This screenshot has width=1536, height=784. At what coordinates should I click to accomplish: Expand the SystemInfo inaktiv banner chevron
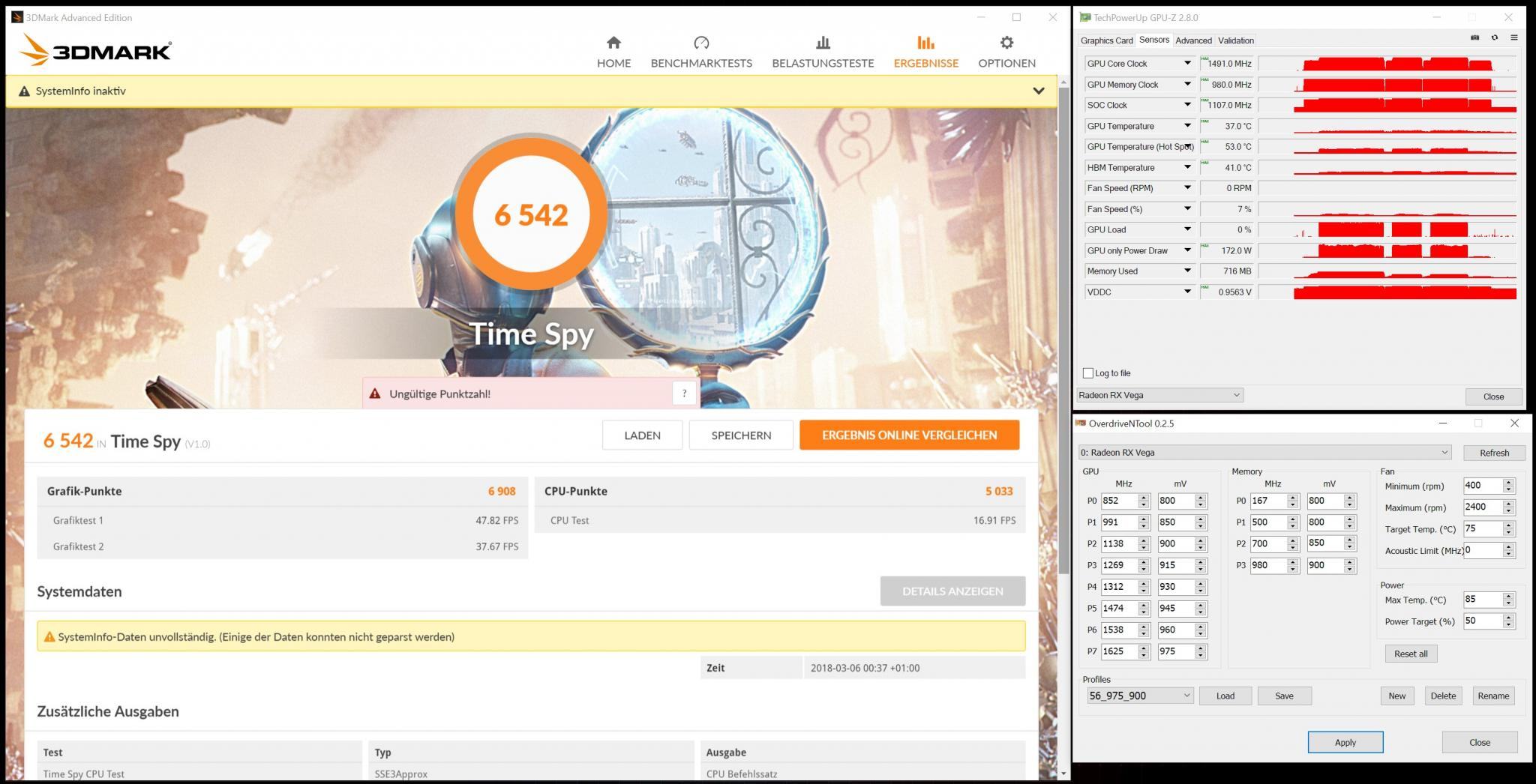pos(1038,91)
